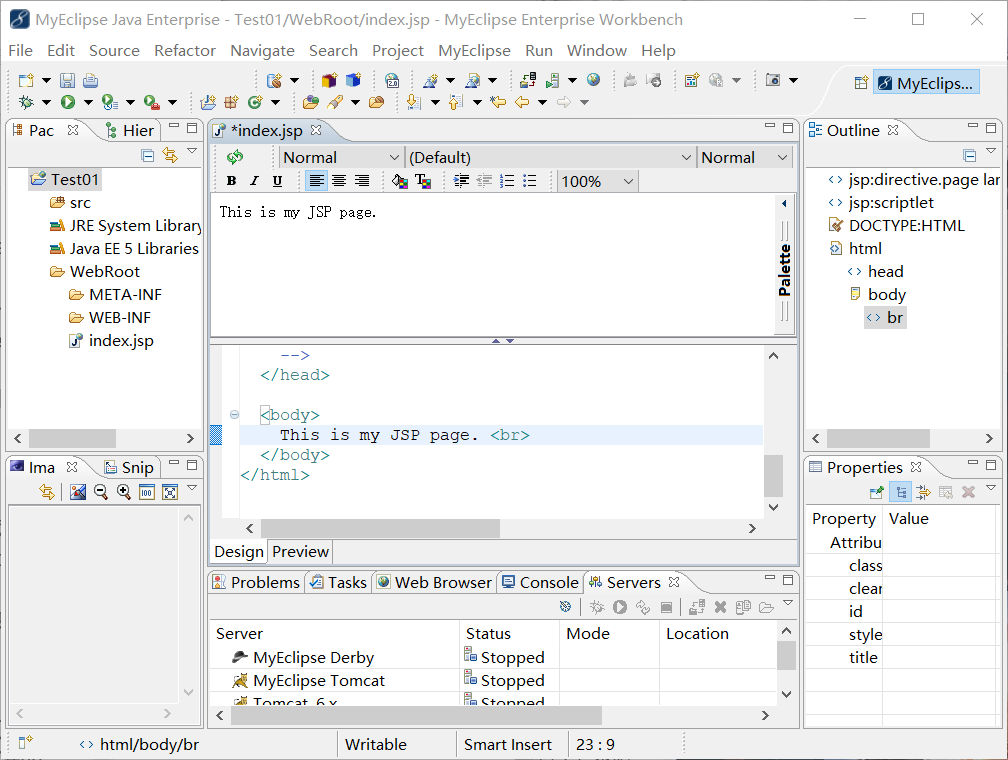Open the File menu
The height and width of the screenshot is (760, 1008).
point(21,50)
